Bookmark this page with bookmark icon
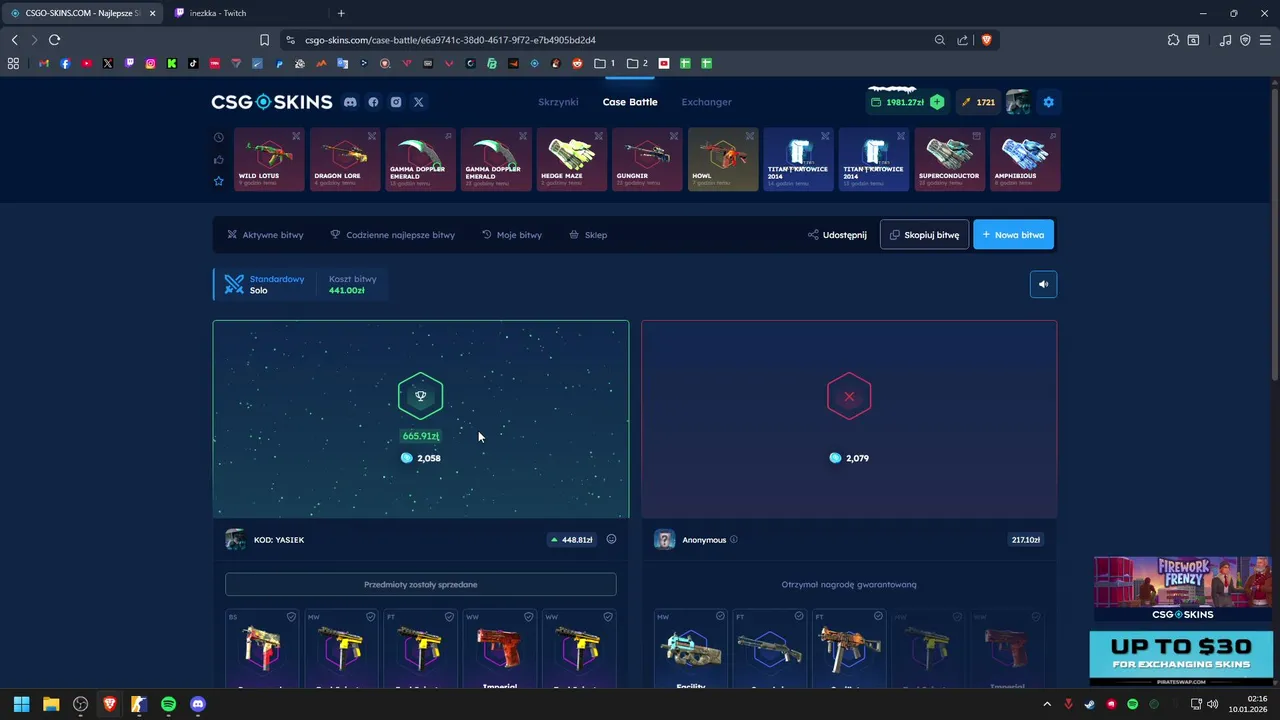 click(x=264, y=40)
